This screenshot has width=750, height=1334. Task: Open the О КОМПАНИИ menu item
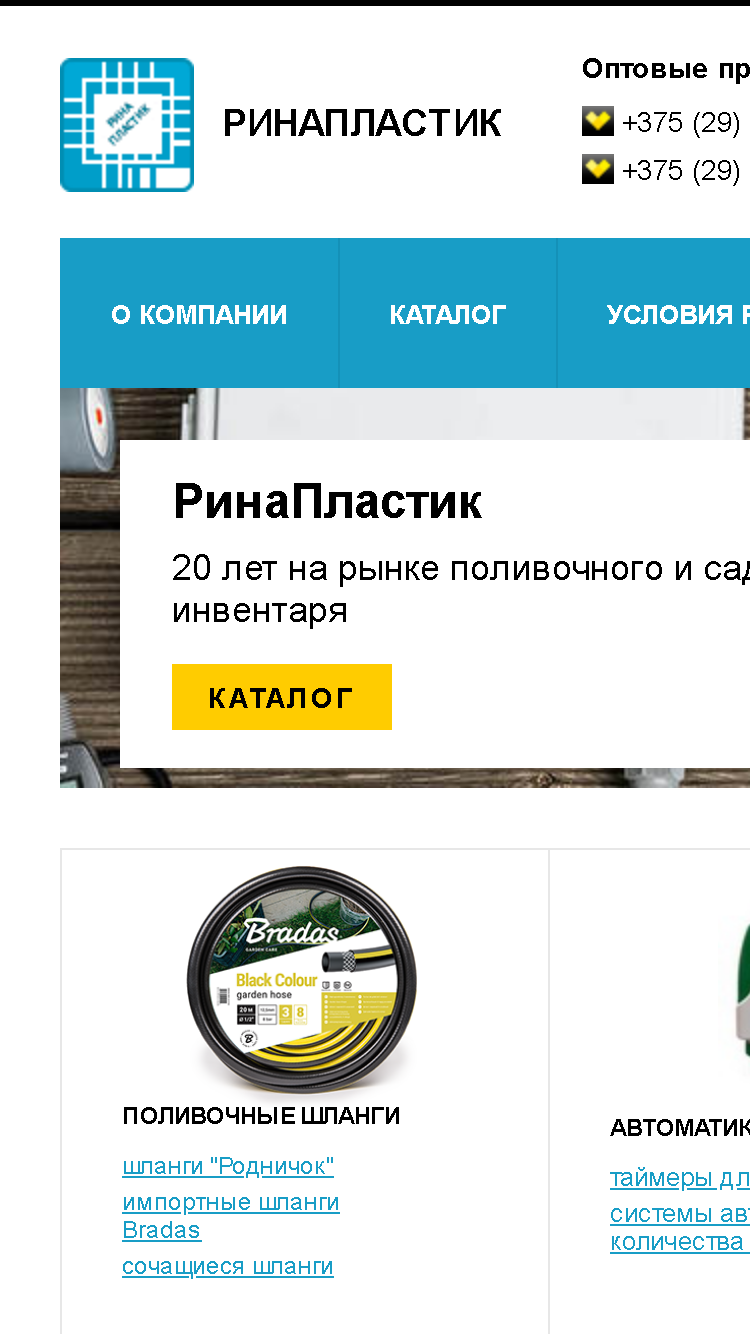click(x=199, y=314)
